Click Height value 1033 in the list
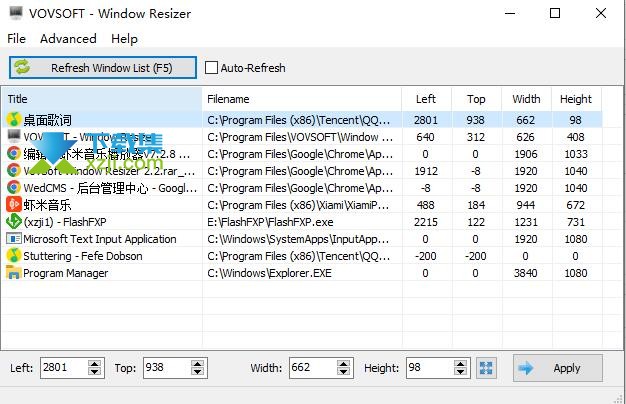 click(576, 154)
